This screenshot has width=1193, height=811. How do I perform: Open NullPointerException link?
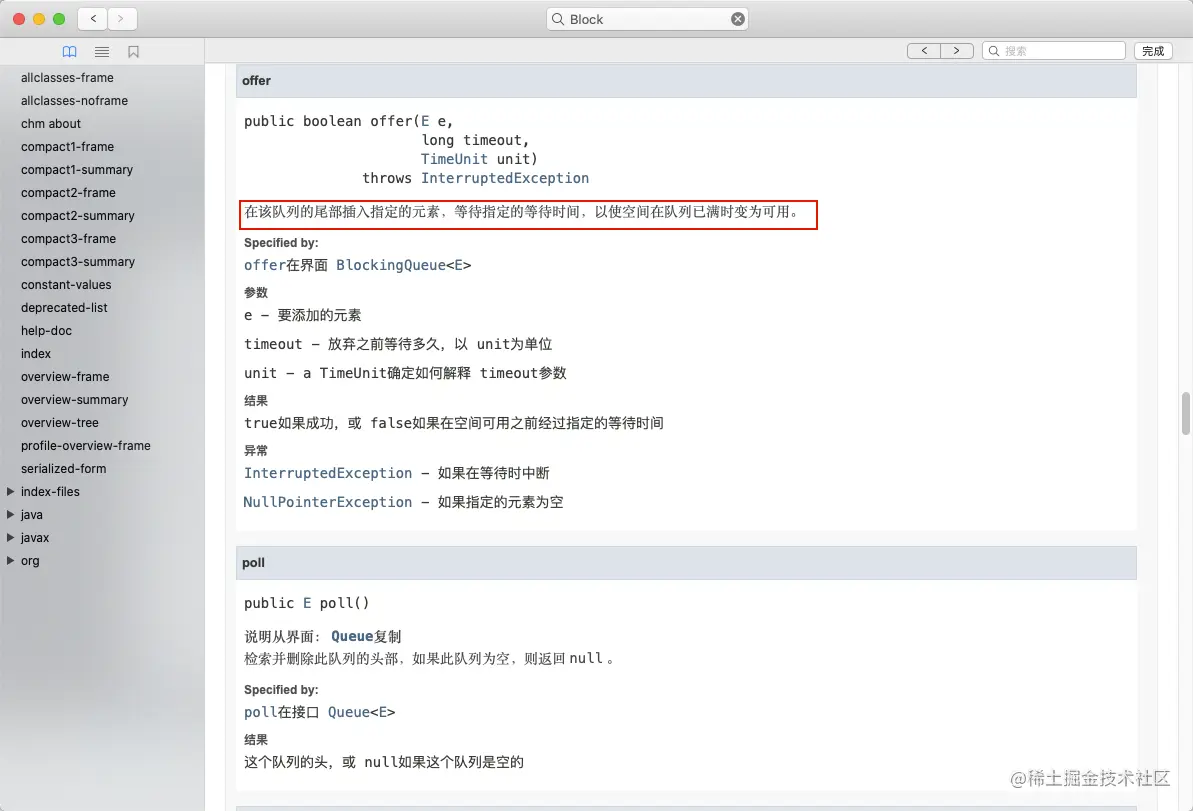coord(328,502)
